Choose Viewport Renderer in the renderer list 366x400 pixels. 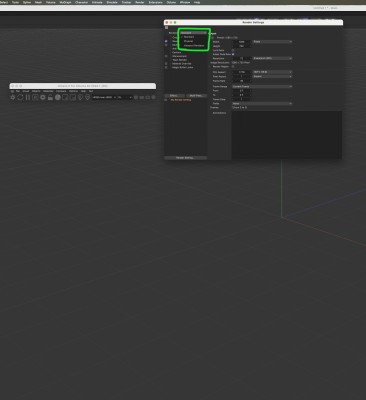tap(194, 45)
